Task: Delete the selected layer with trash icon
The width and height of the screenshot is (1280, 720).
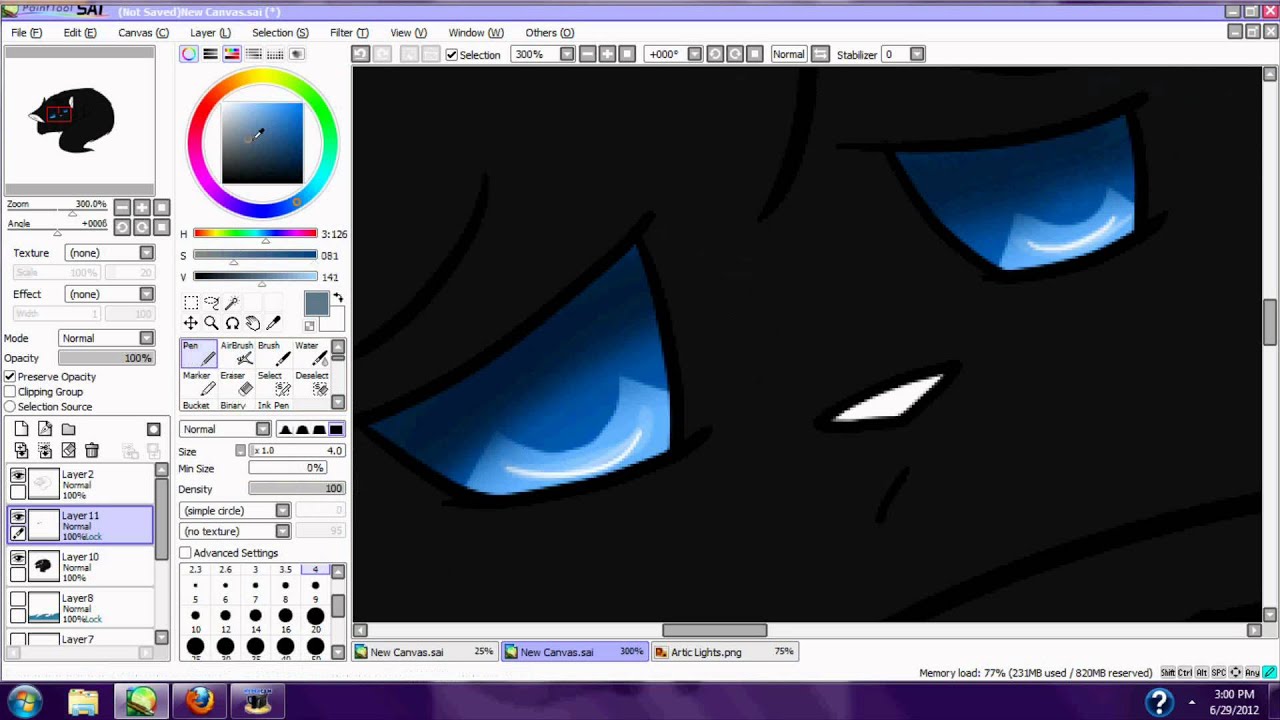Action: tap(92, 451)
